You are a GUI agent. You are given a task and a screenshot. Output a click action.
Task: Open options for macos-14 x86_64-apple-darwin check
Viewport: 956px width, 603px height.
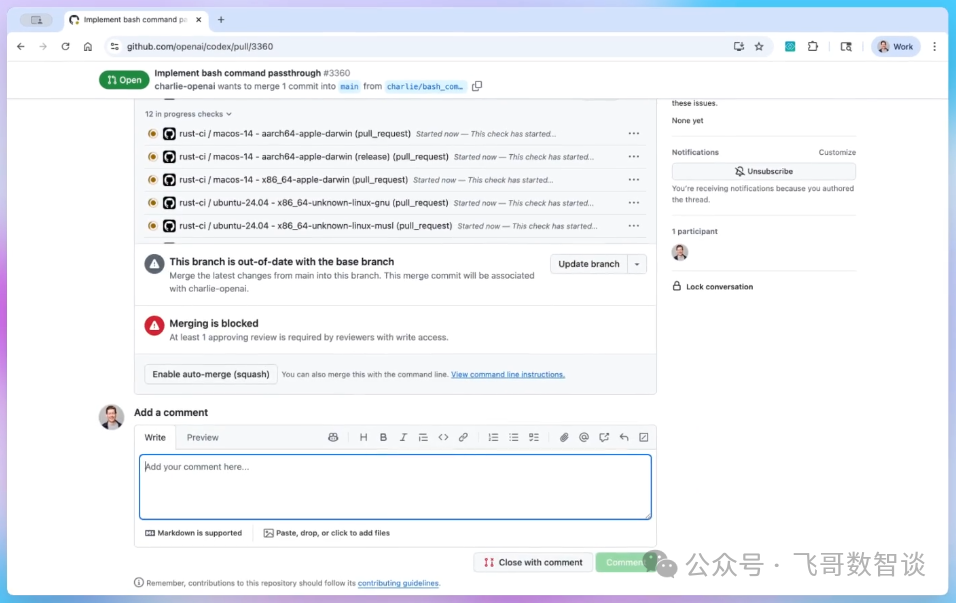point(634,180)
